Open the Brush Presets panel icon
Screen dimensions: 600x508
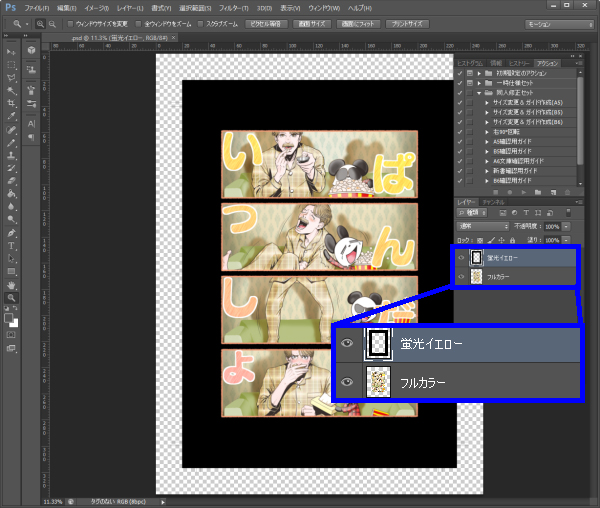click(31, 103)
